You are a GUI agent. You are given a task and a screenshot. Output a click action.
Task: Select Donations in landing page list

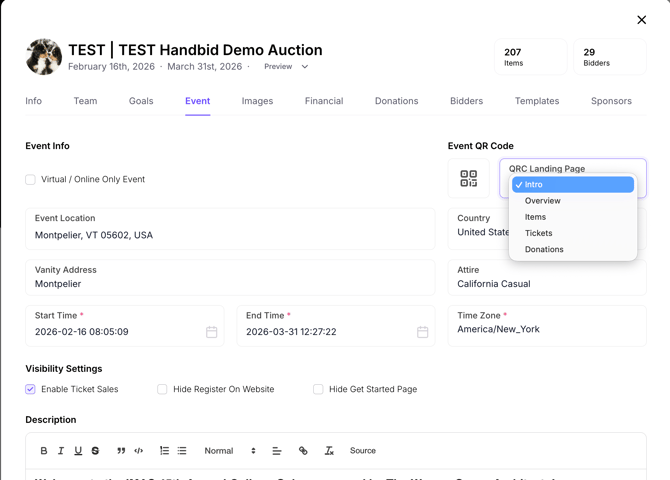[x=573, y=250]
